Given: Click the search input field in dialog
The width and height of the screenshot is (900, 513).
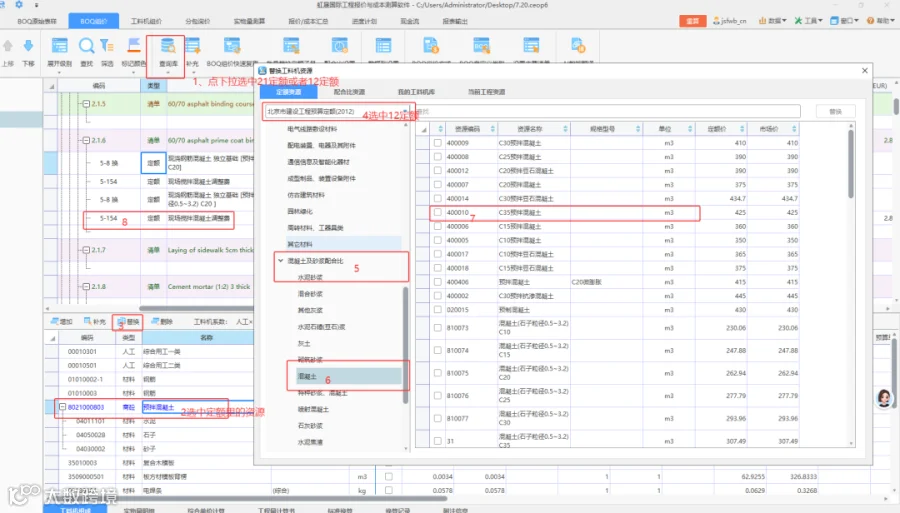Looking at the screenshot, I should [x=606, y=111].
